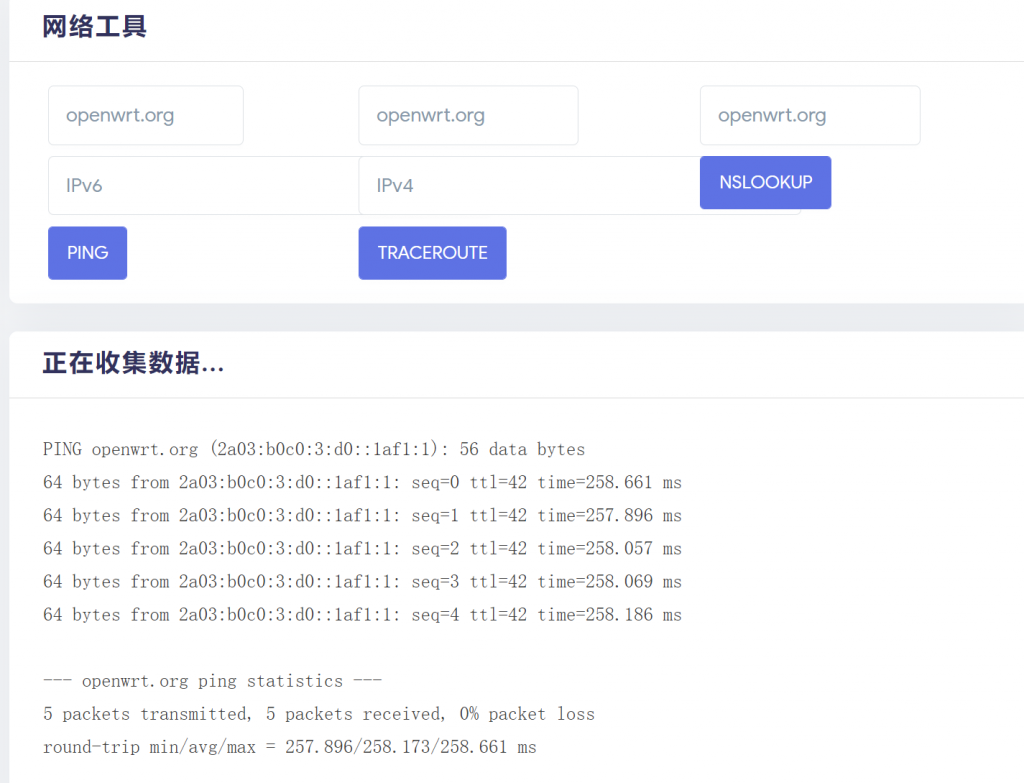Click the seq=2 ping reply line
Screen dimensions: 1024x783
tap(362, 549)
